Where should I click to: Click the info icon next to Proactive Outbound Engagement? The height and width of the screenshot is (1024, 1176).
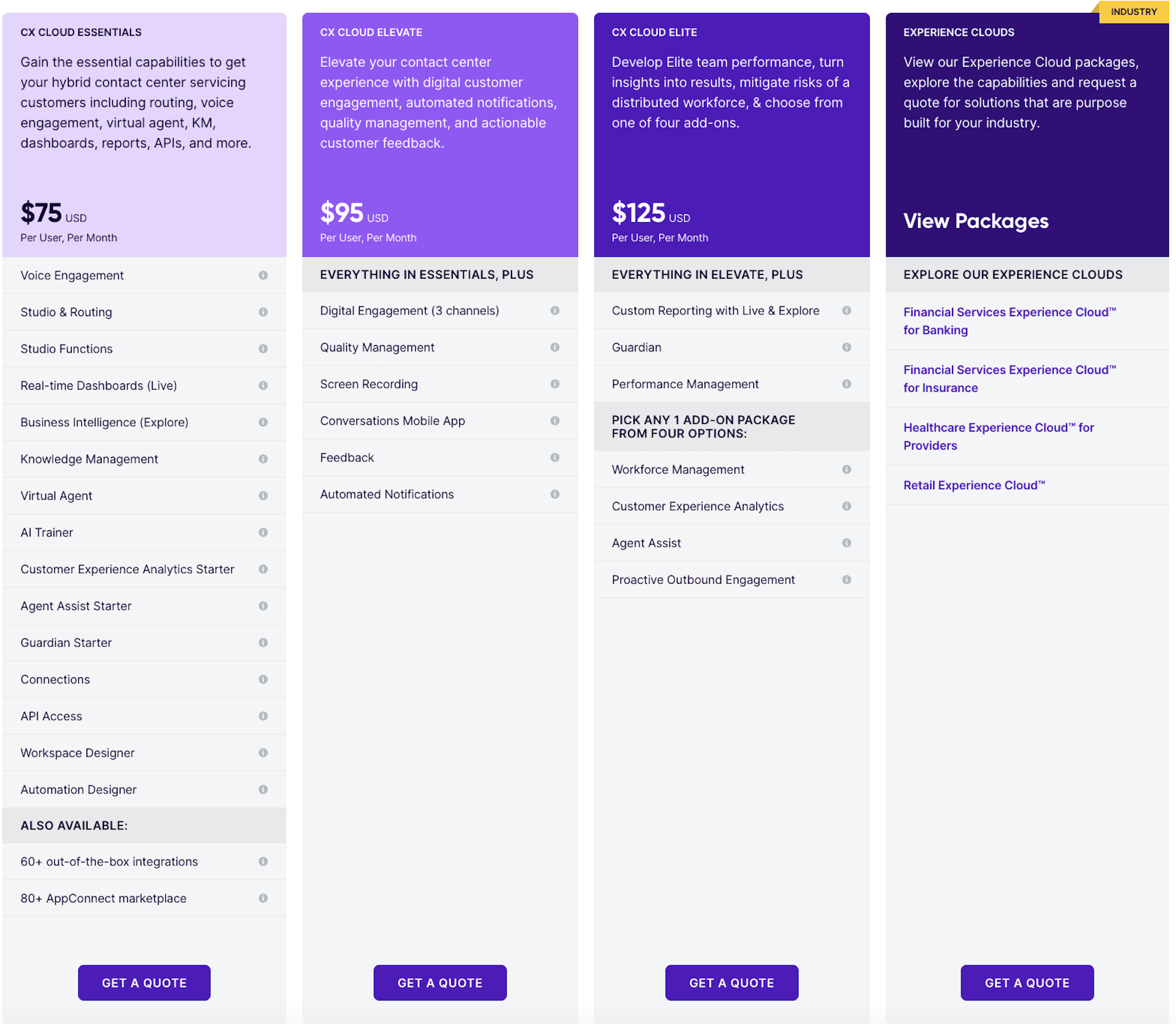[x=844, y=579]
